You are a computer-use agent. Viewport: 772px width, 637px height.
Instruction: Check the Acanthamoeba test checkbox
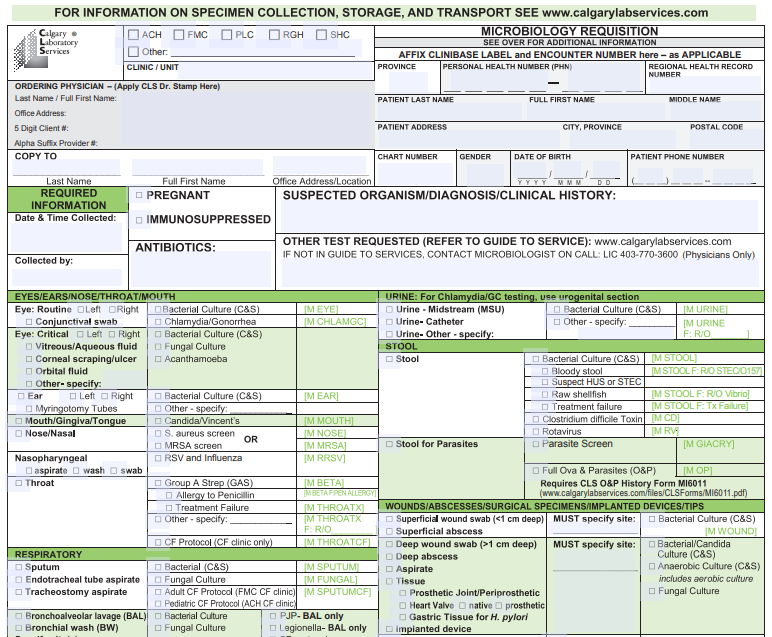point(158,359)
